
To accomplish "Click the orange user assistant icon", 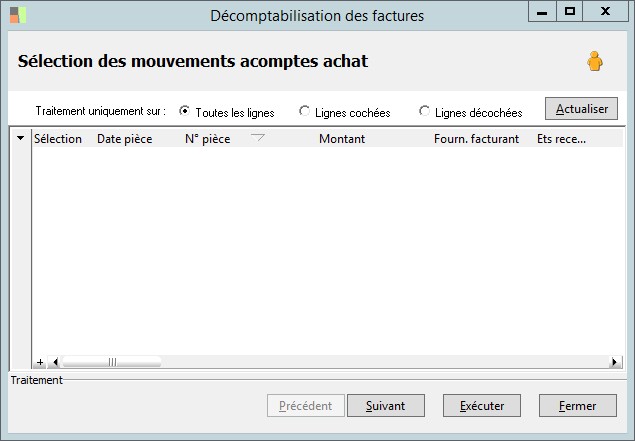I will pos(595,62).
